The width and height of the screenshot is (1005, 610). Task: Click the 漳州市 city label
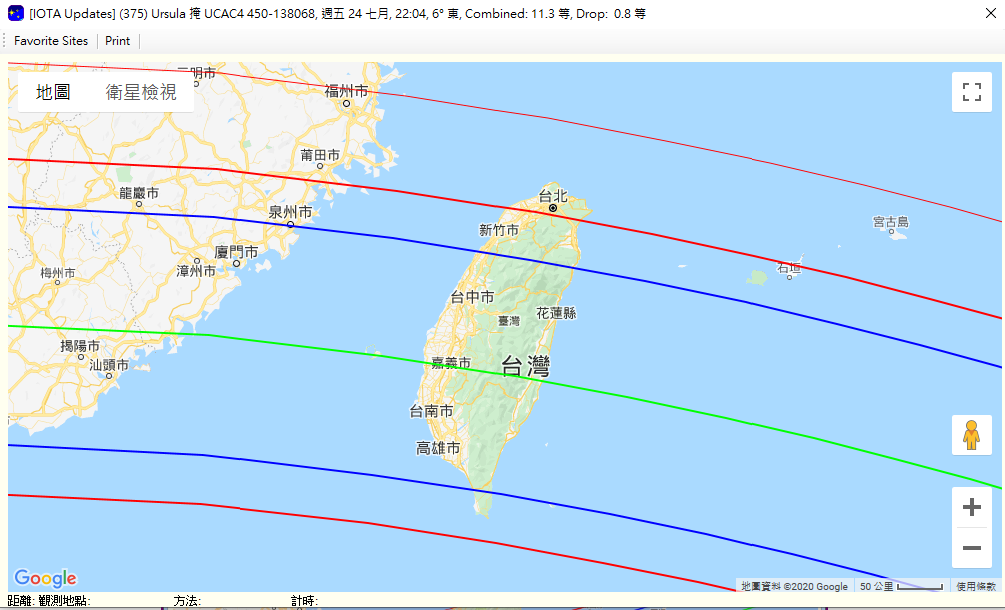click(196, 270)
